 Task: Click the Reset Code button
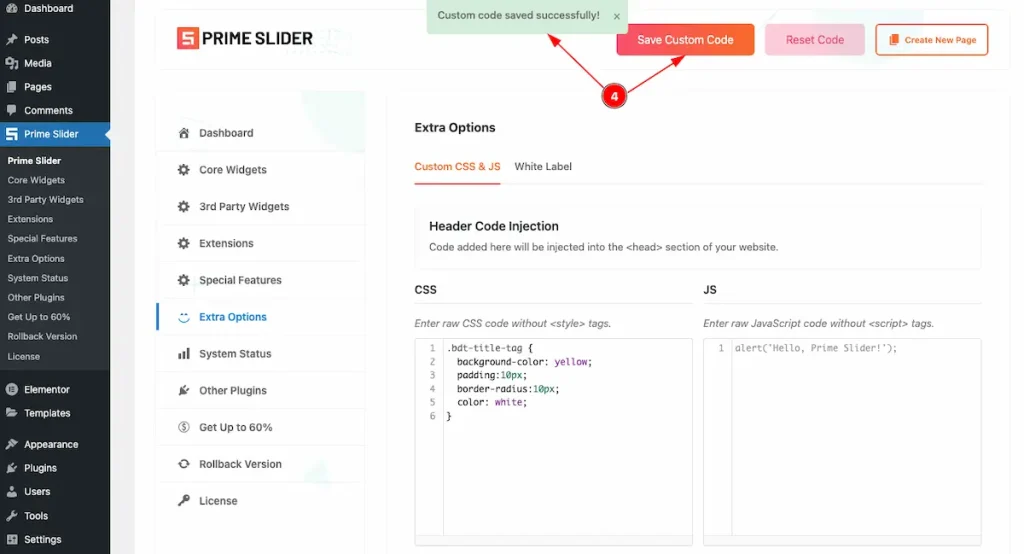pos(815,40)
